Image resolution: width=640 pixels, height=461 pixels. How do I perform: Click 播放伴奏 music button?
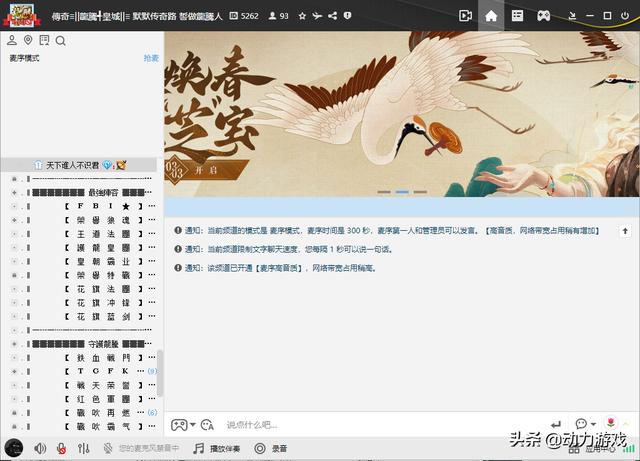coord(217,448)
